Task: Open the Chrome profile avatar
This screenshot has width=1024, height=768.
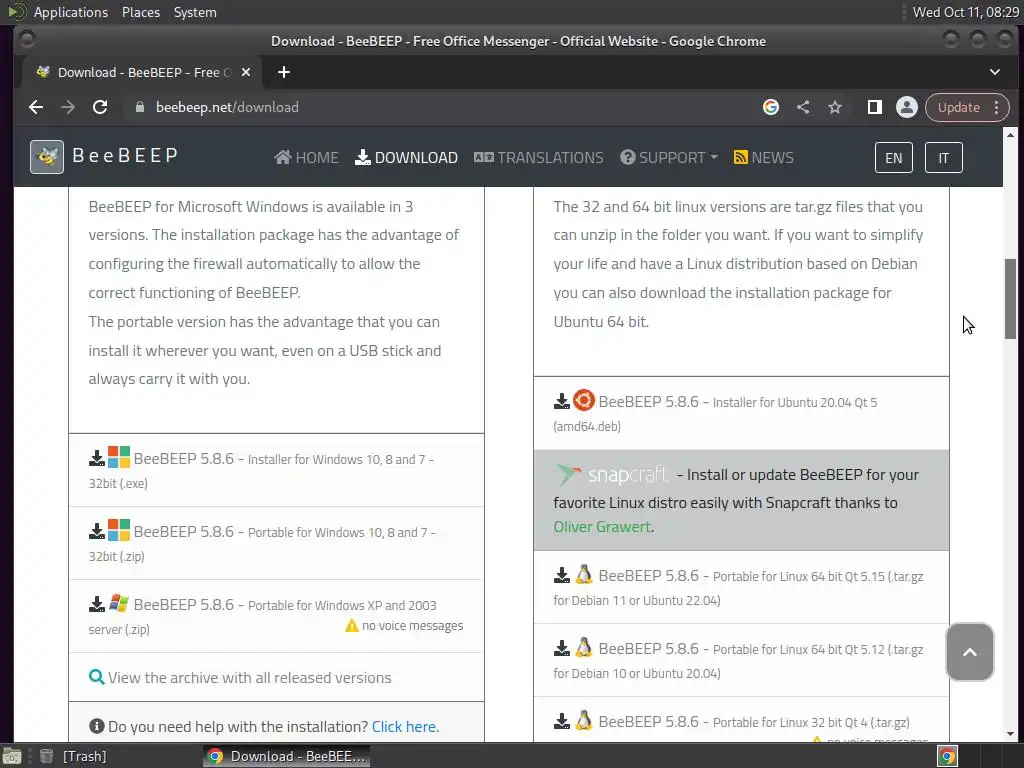Action: pyautogui.click(x=906, y=107)
